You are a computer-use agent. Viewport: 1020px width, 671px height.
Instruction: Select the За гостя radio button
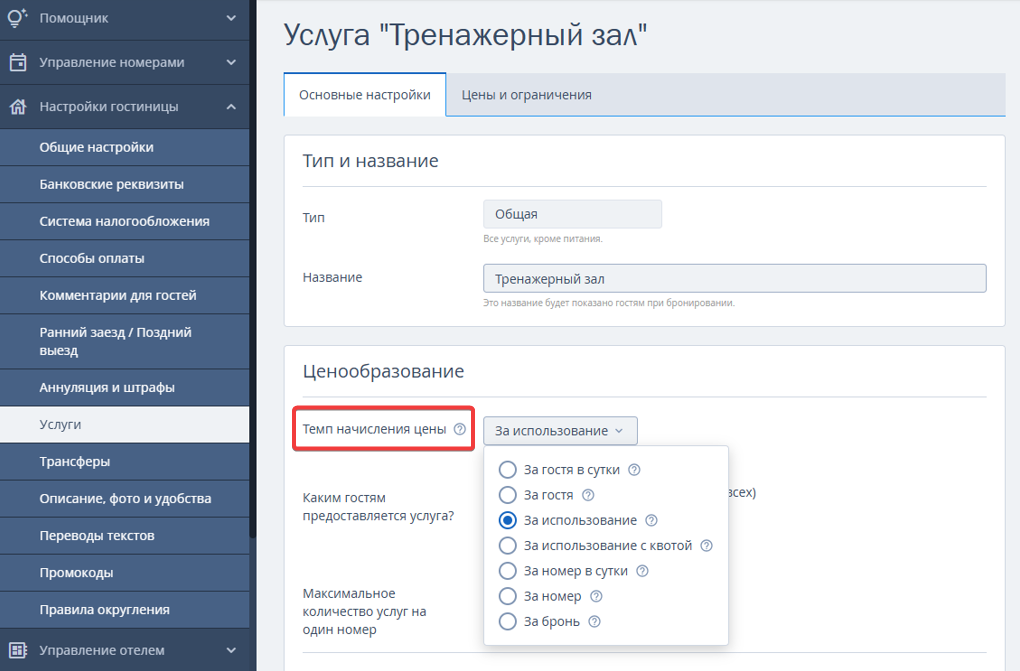tap(507, 495)
